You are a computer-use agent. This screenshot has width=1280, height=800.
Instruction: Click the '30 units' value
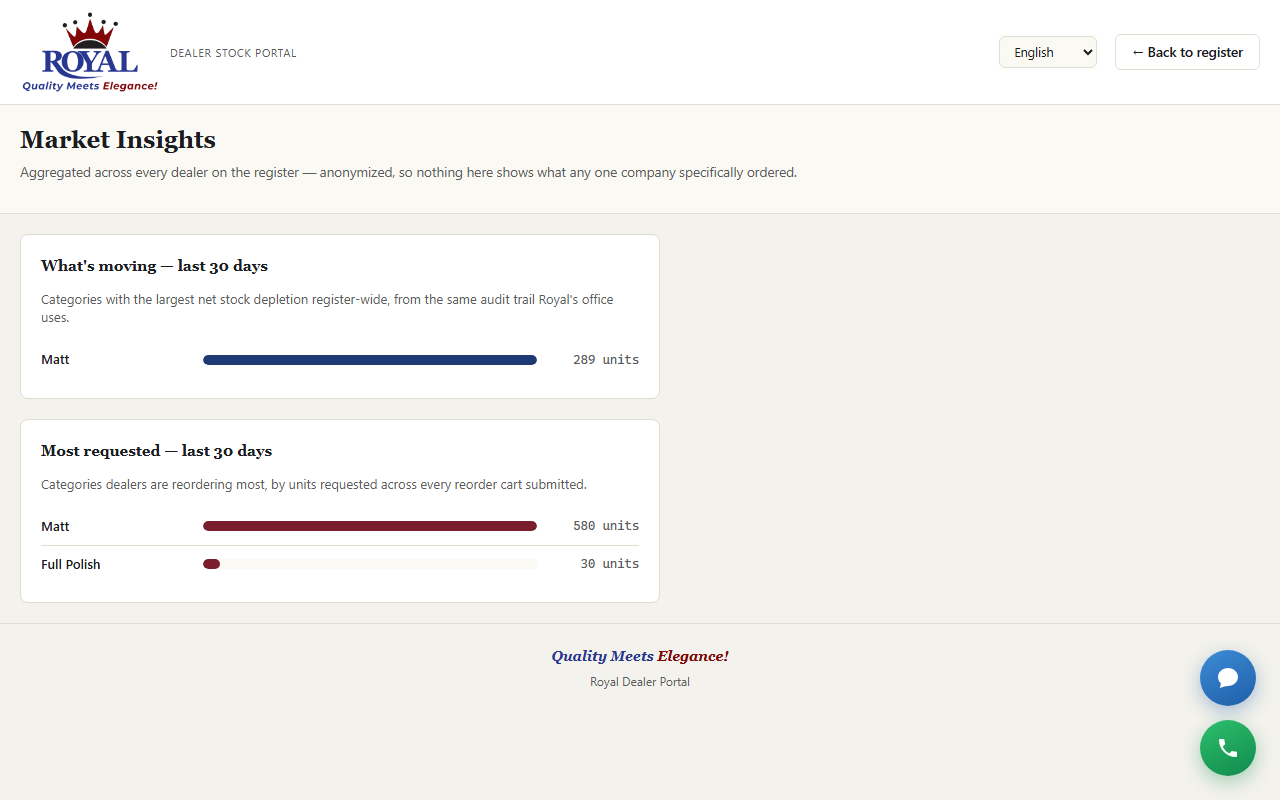[610, 564]
